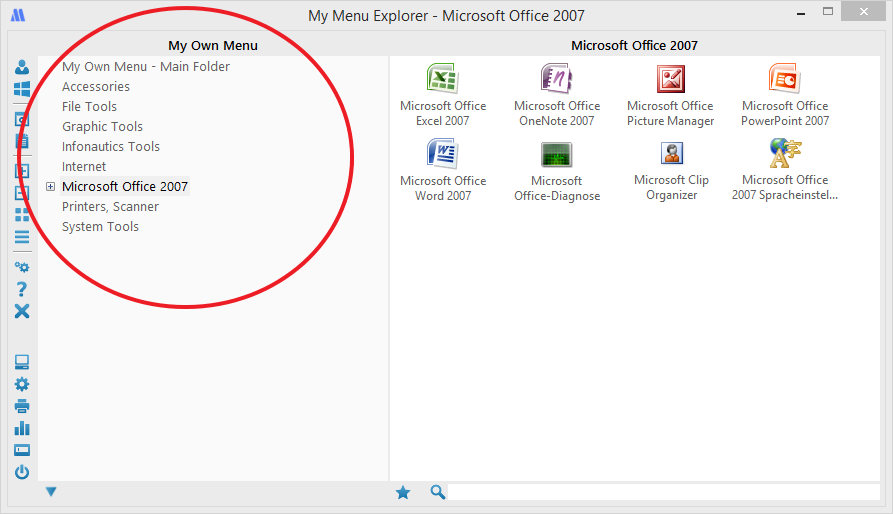The width and height of the screenshot is (893, 514).
Task: Click the favorites star icon
Action: (403, 492)
